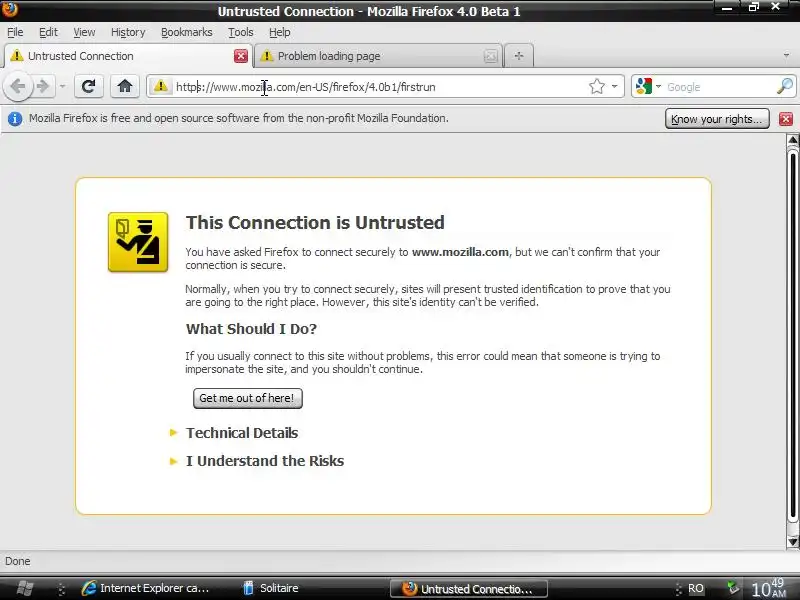The width and height of the screenshot is (800, 600).
Task: Click the Untrusted Connection Firefox taskbar button
Action: [468, 589]
